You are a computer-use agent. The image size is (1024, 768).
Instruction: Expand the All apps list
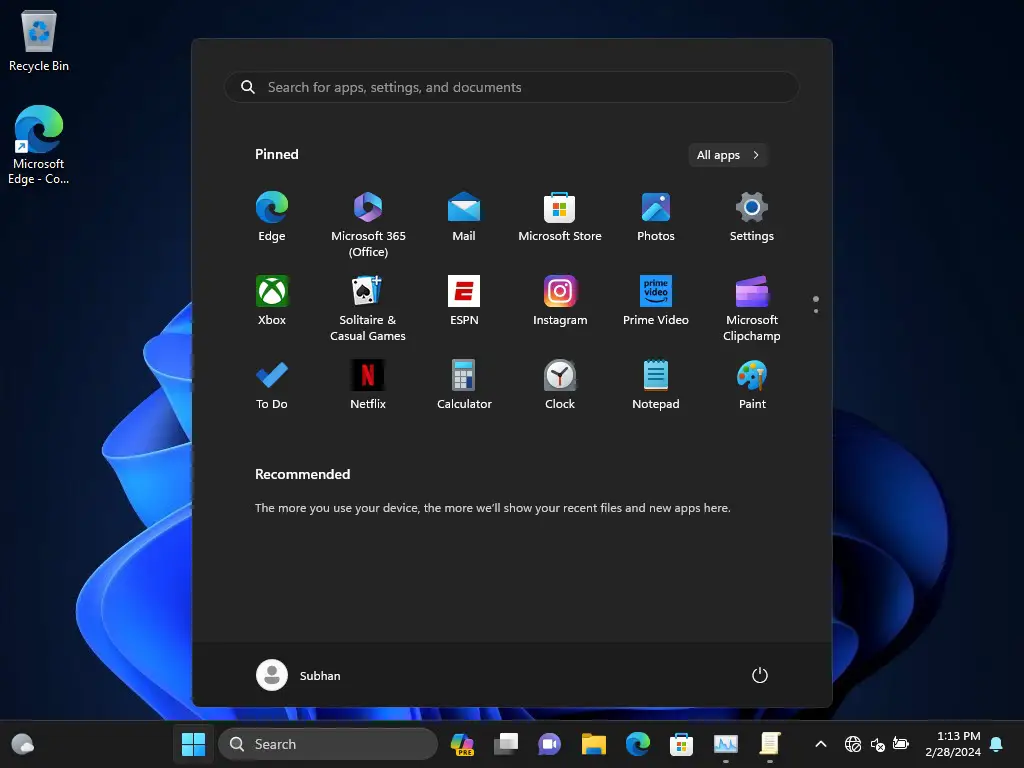[728, 155]
